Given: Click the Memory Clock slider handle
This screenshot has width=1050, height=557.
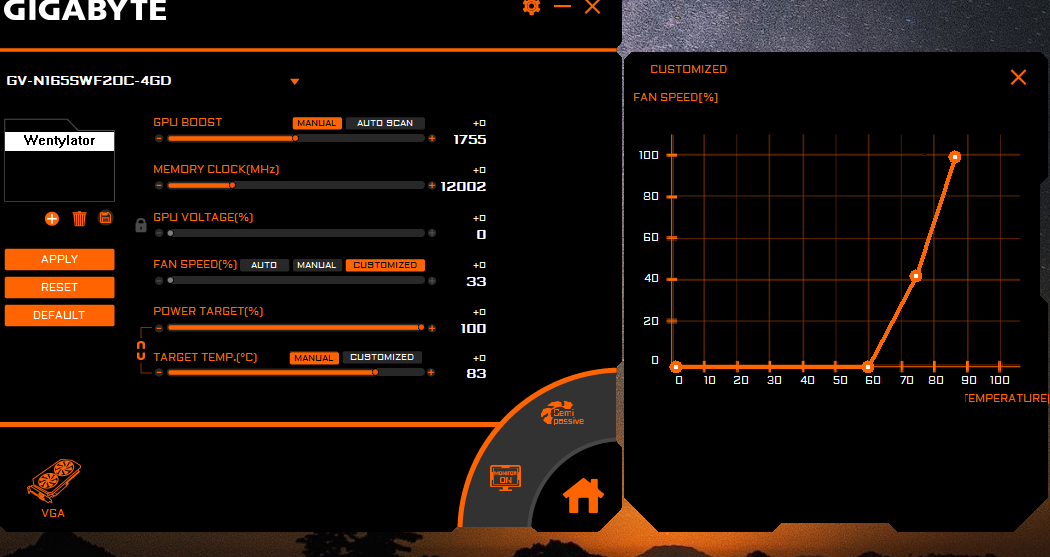Looking at the screenshot, I should click(x=232, y=185).
